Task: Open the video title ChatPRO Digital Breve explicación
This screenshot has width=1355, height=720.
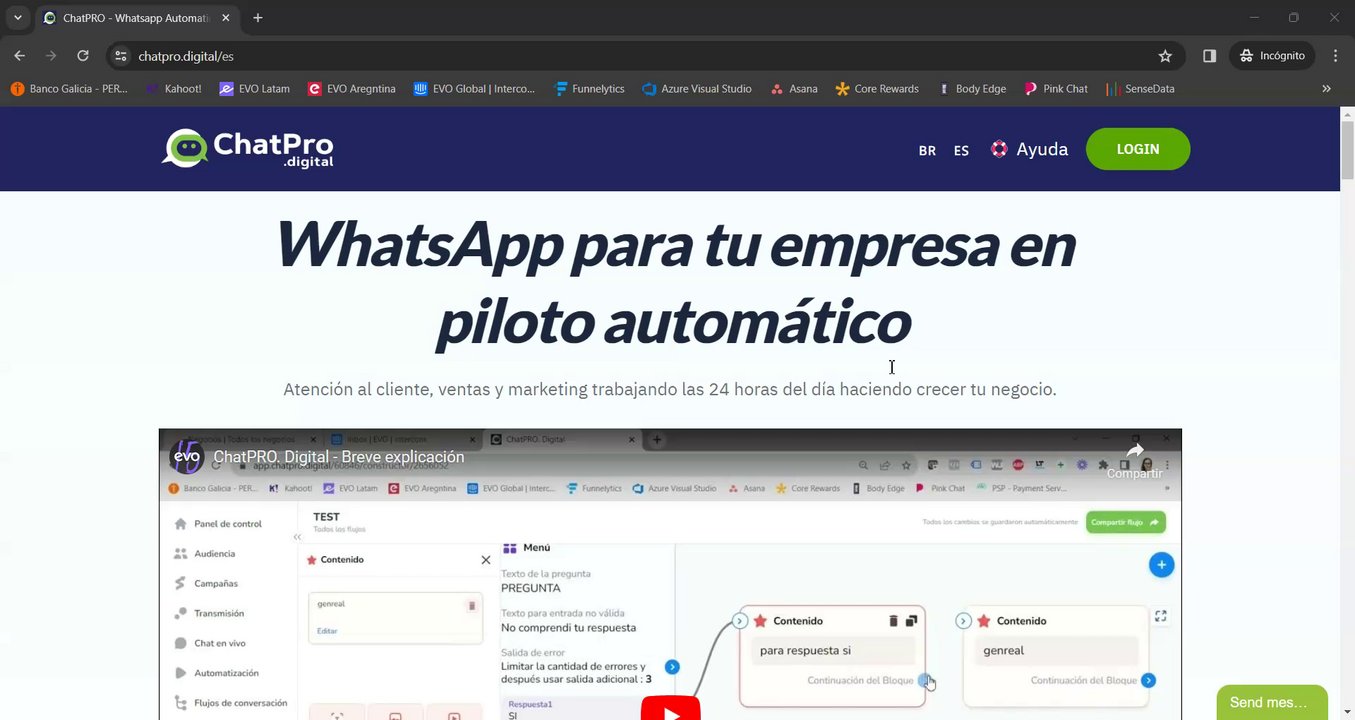Action: (339, 457)
